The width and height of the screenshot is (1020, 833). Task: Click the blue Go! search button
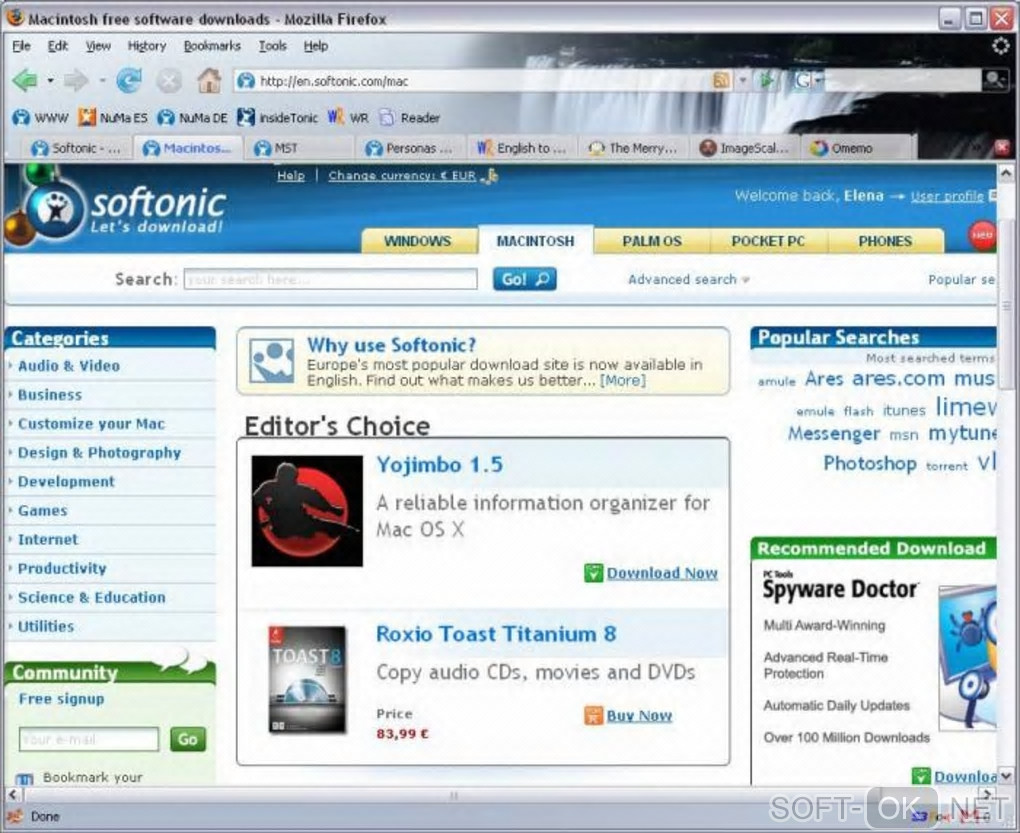[524, 279]
